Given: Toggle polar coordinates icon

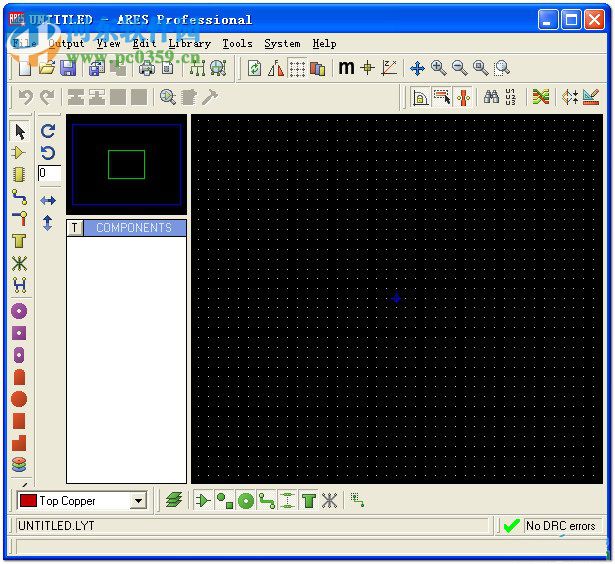Looking at the screenshot, I should click(x=389, y=68).
